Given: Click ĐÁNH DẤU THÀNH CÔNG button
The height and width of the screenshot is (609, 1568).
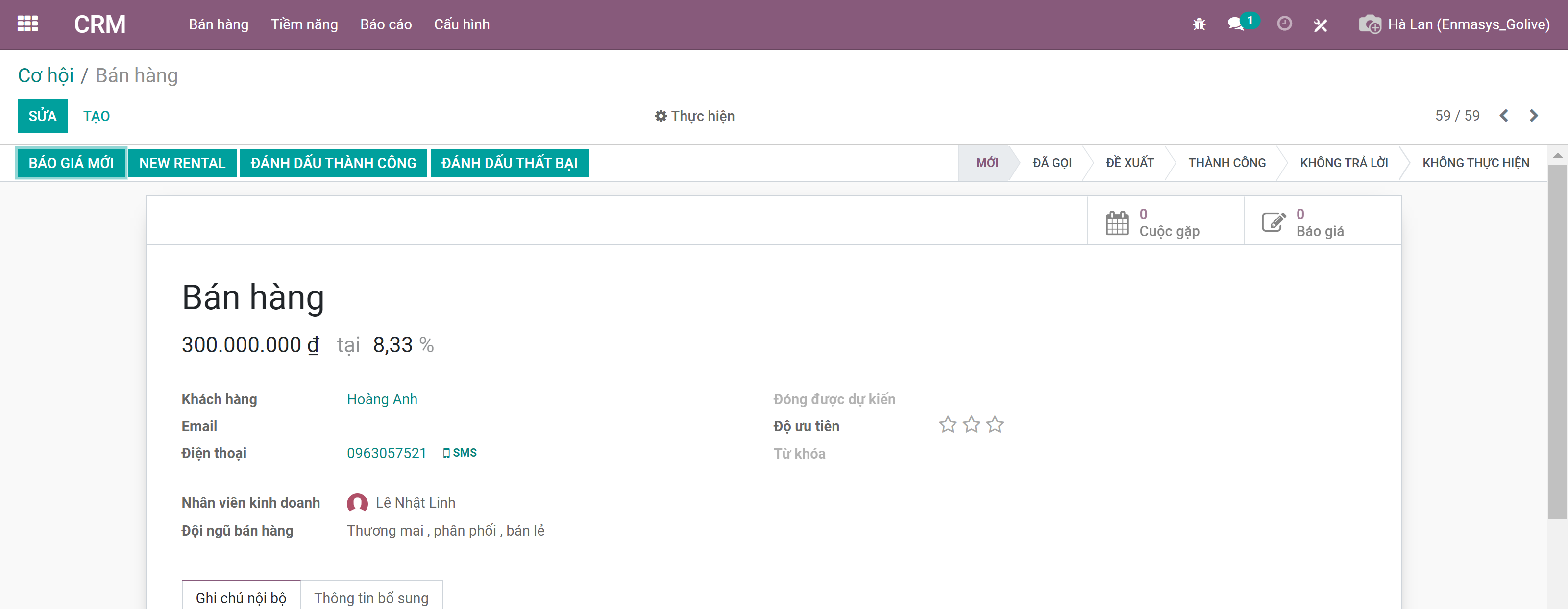Looking at the screenshot, I should pyautogui.click(x=333, y=163).
